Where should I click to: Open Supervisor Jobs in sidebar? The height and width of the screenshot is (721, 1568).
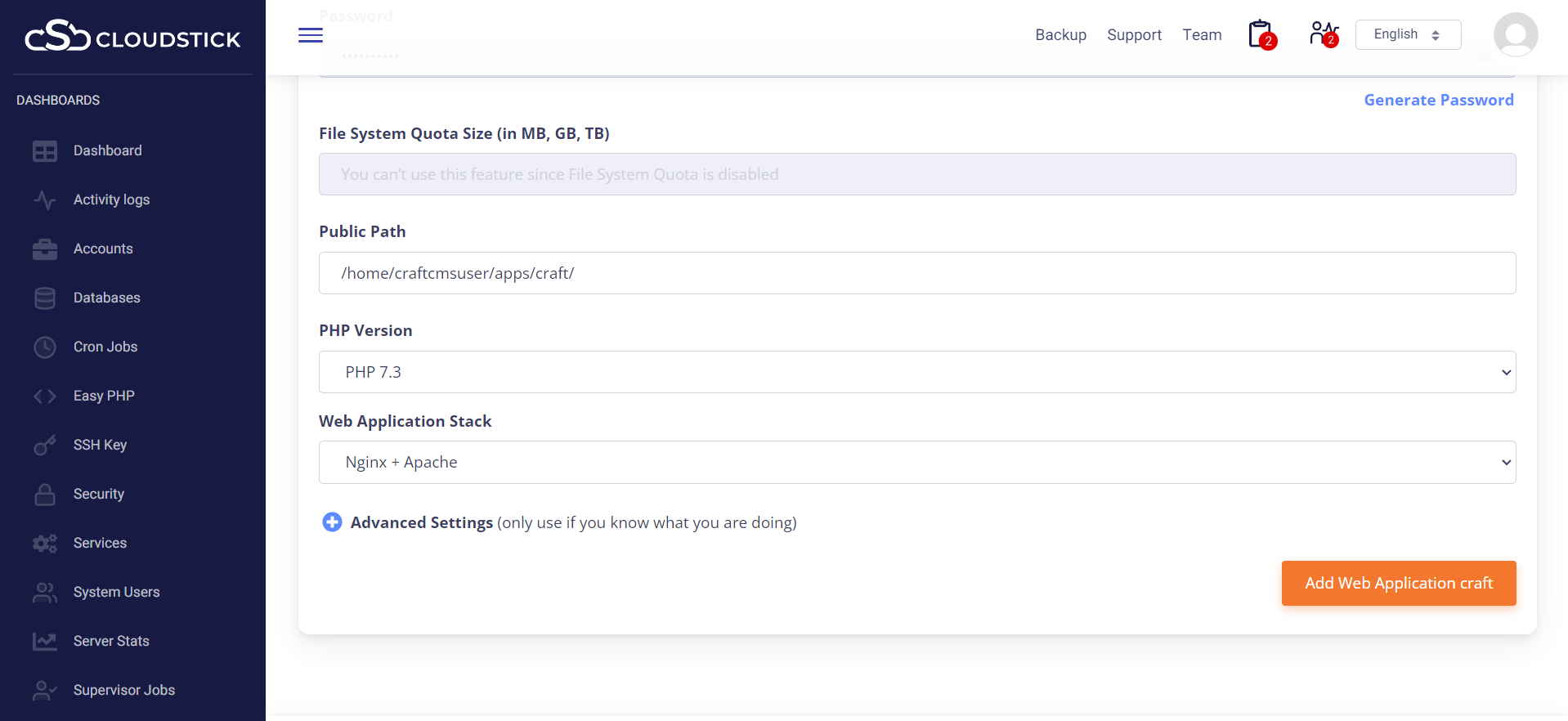click(123, 690)
